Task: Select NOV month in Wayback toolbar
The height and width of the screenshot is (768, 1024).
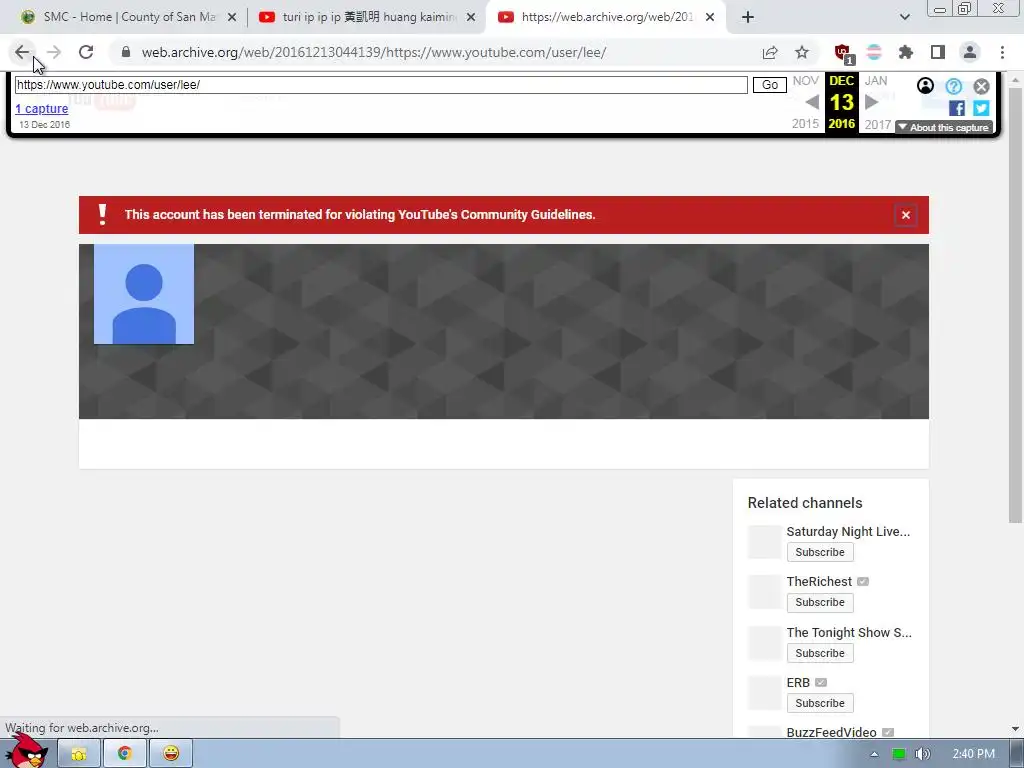Action: [x=805, y=80]
